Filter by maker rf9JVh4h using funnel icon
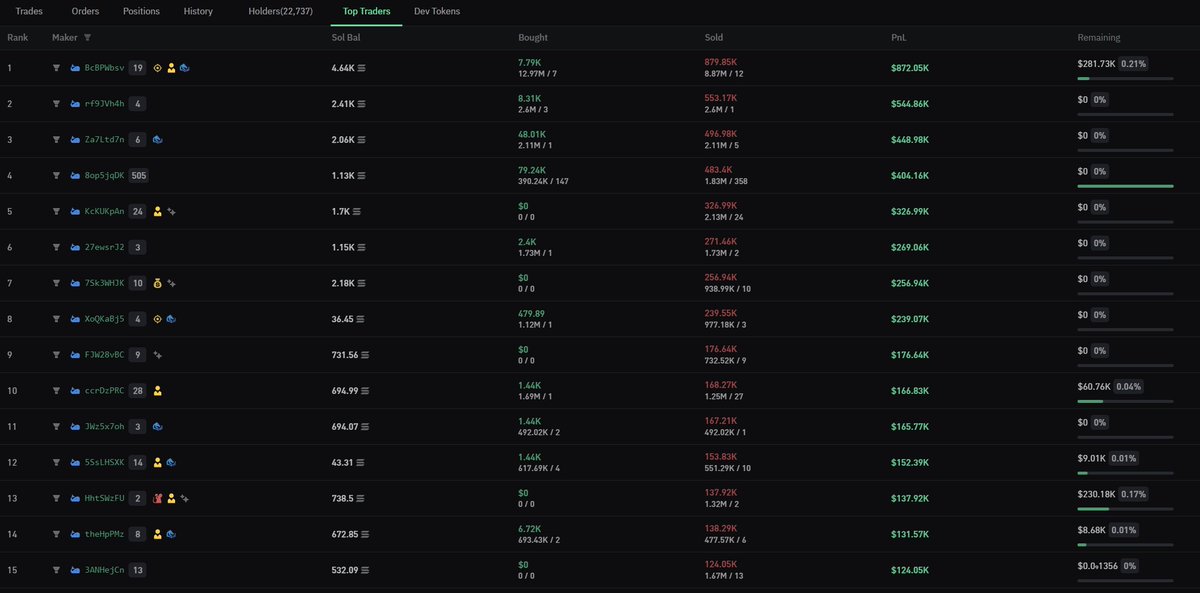 [x=57, y=104]
